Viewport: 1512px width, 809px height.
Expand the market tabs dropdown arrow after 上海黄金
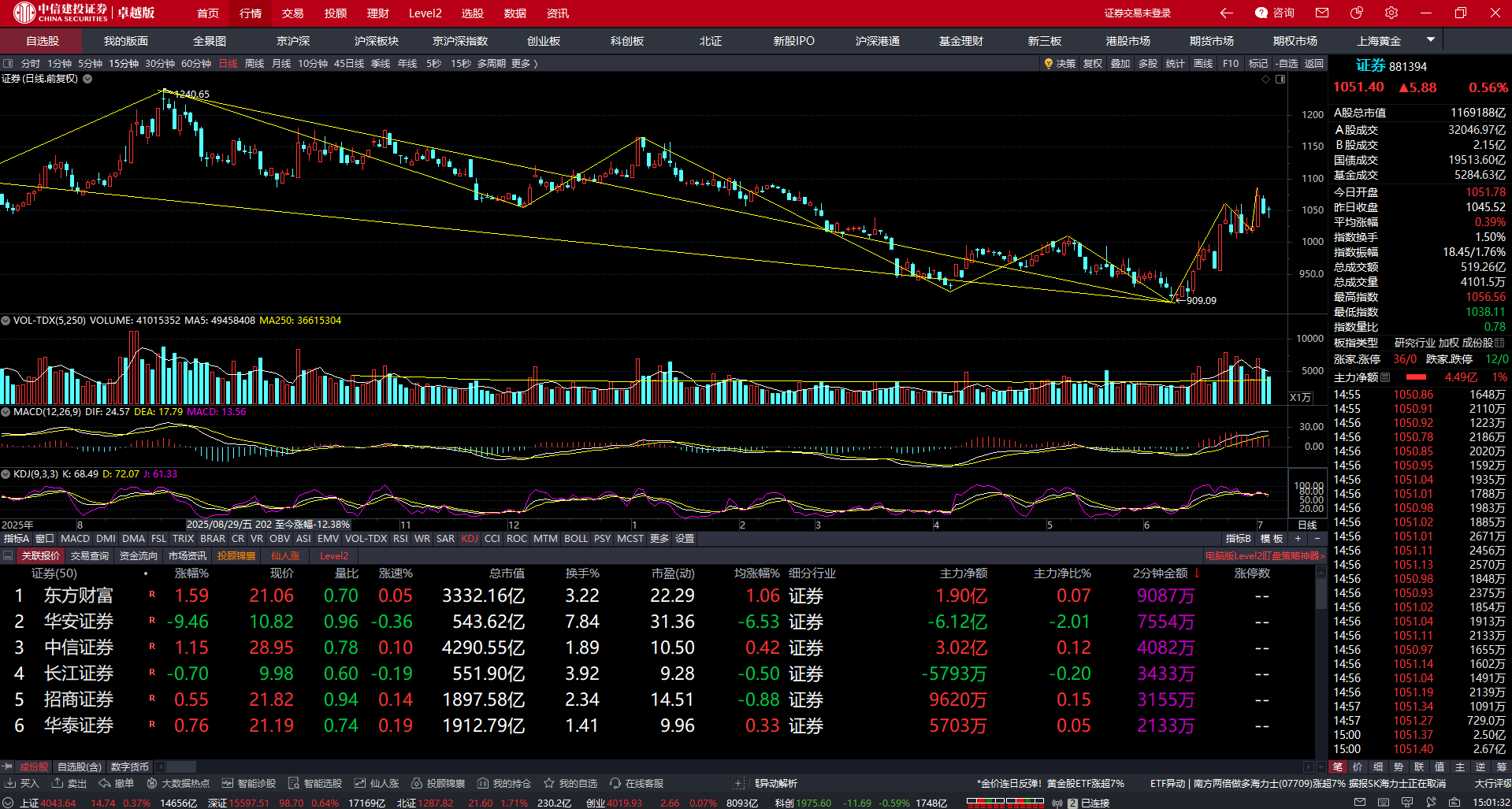[x=1431, y=39]
